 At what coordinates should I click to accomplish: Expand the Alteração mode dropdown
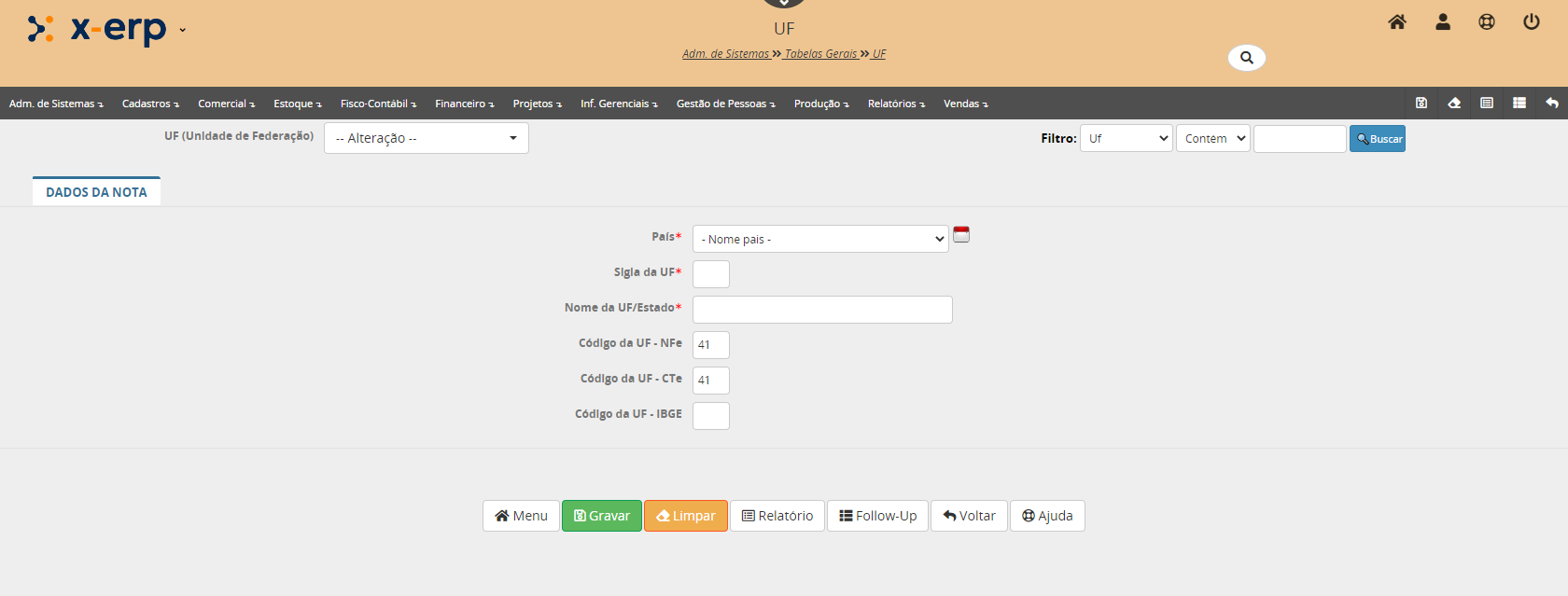[427, 138]
